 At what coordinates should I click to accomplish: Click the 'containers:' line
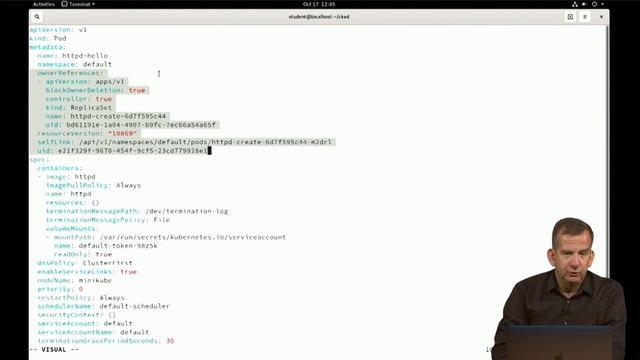click(x=60, y=168)
